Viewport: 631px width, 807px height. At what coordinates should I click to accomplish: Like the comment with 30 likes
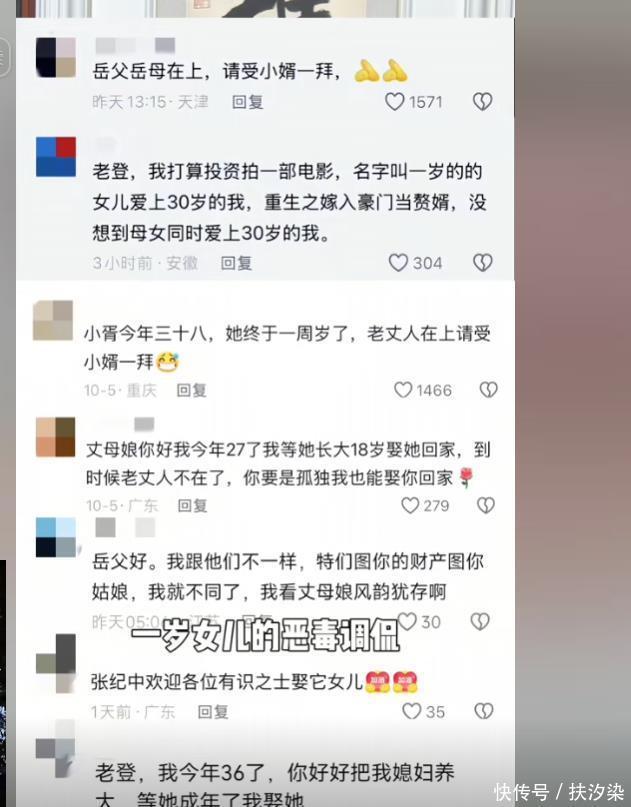pos(407,621)
